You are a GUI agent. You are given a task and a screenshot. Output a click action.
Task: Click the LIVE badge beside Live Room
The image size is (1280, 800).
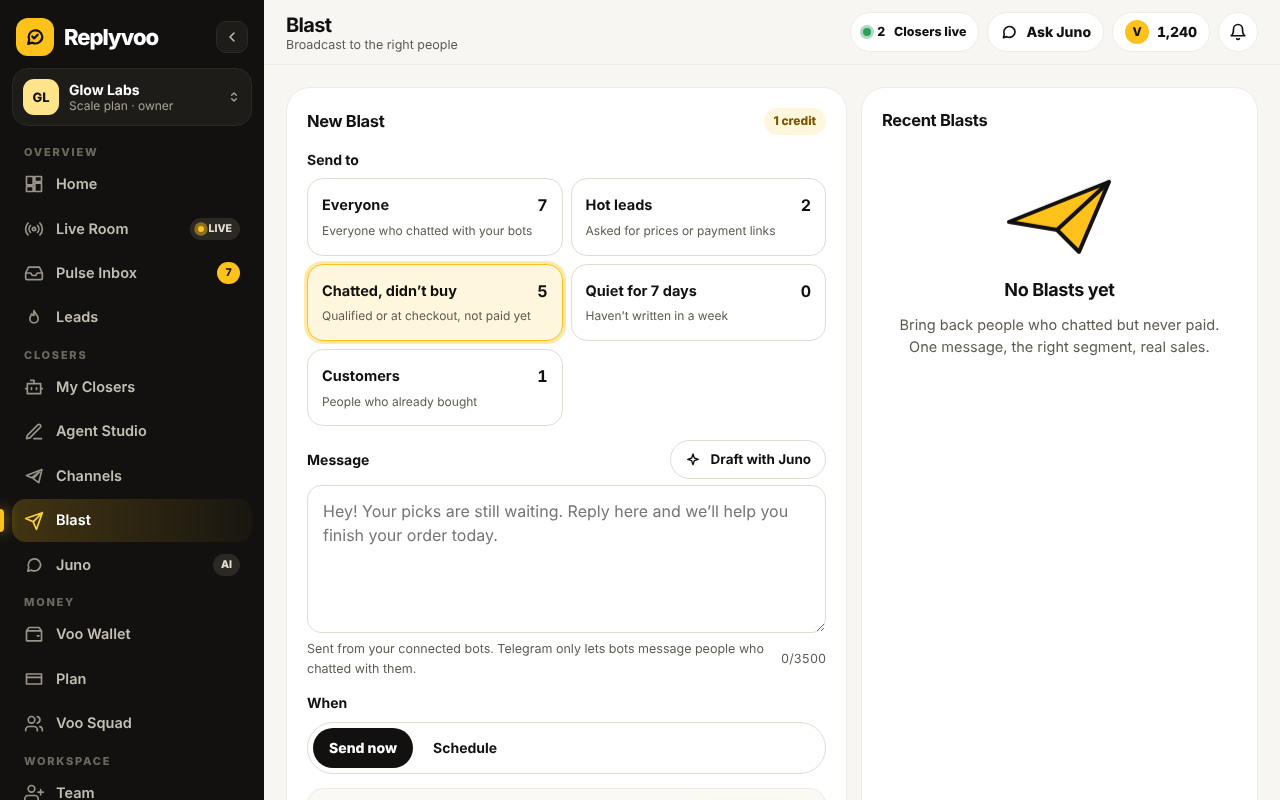pyautogui.click(x=215, y=229)
